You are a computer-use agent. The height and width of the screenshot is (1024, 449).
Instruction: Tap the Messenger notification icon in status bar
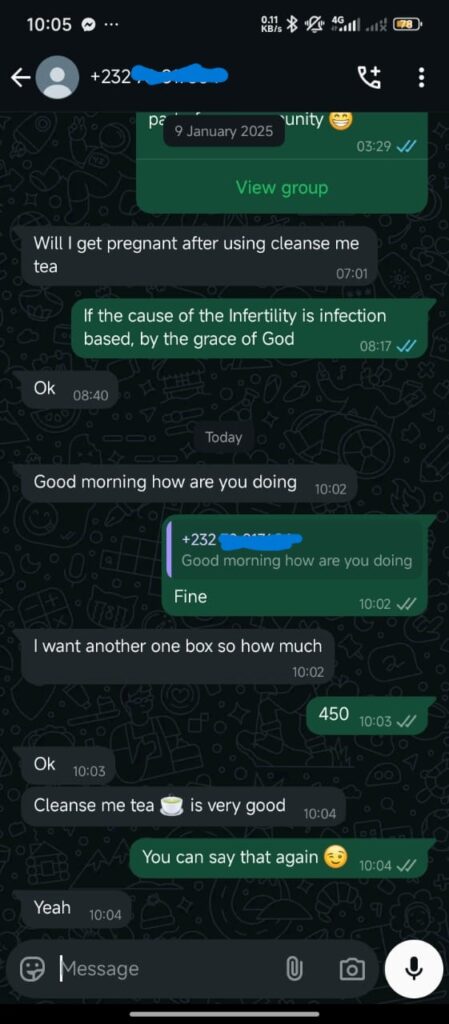[88, 25]
